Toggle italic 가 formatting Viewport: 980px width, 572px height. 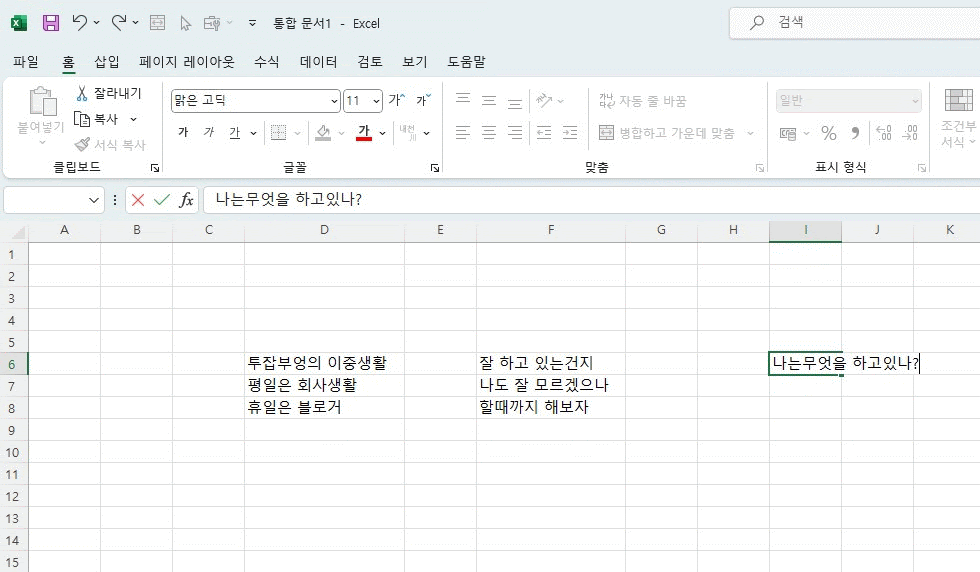tap(209, 133)
